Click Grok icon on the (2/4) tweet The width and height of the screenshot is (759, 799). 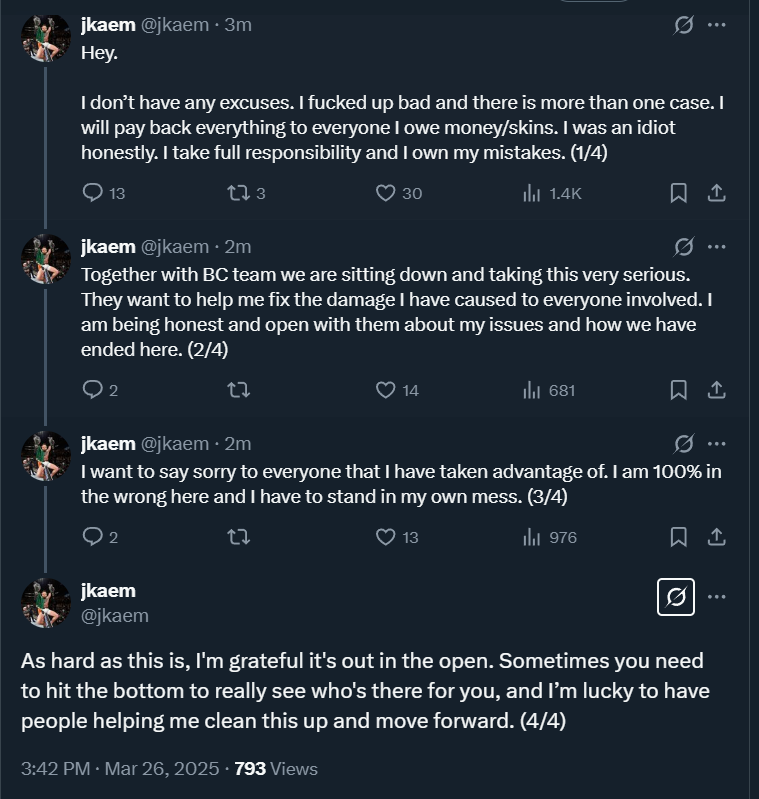684,246
